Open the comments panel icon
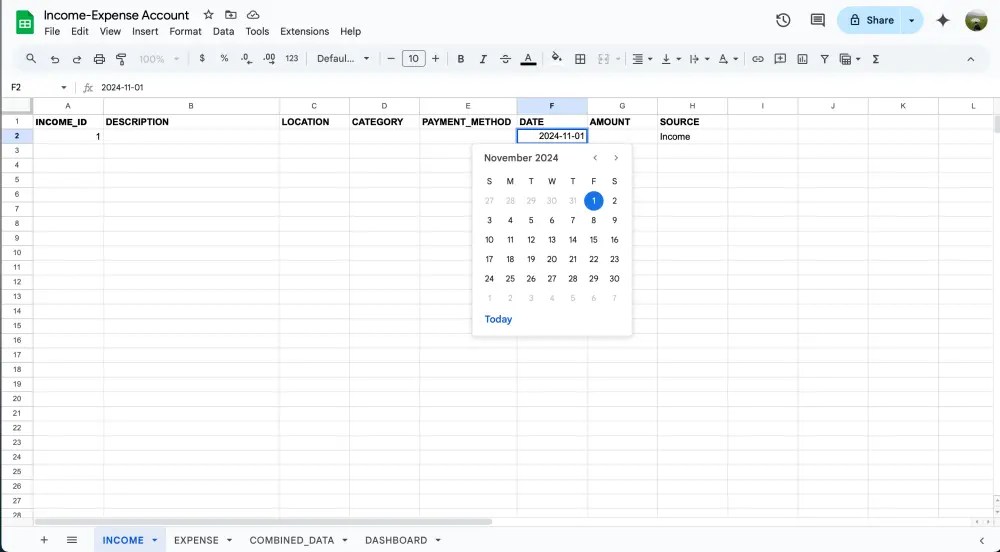Screen dimensions: 1000x552 tap(817, 20)
